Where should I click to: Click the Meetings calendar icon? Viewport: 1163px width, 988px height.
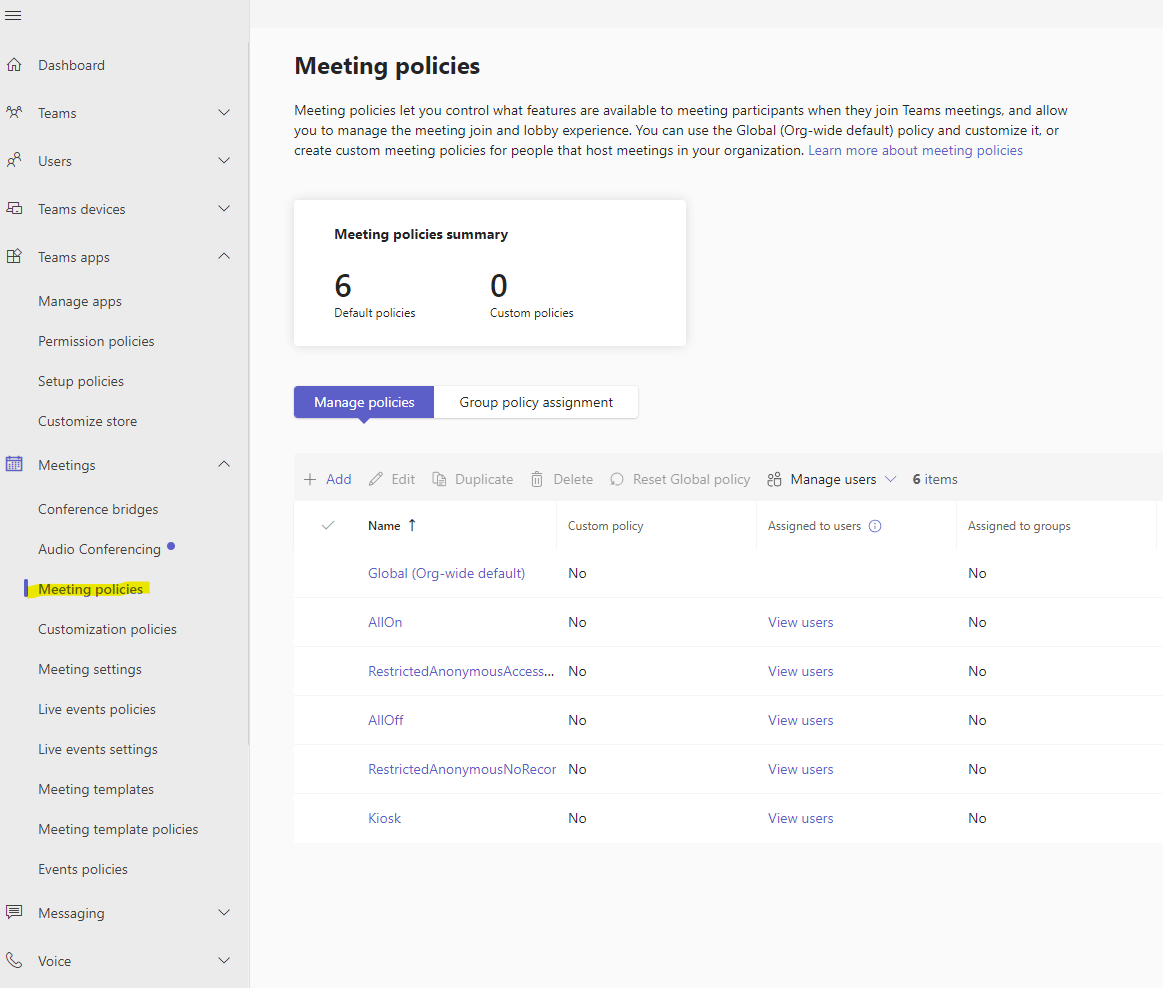[14, 464]
